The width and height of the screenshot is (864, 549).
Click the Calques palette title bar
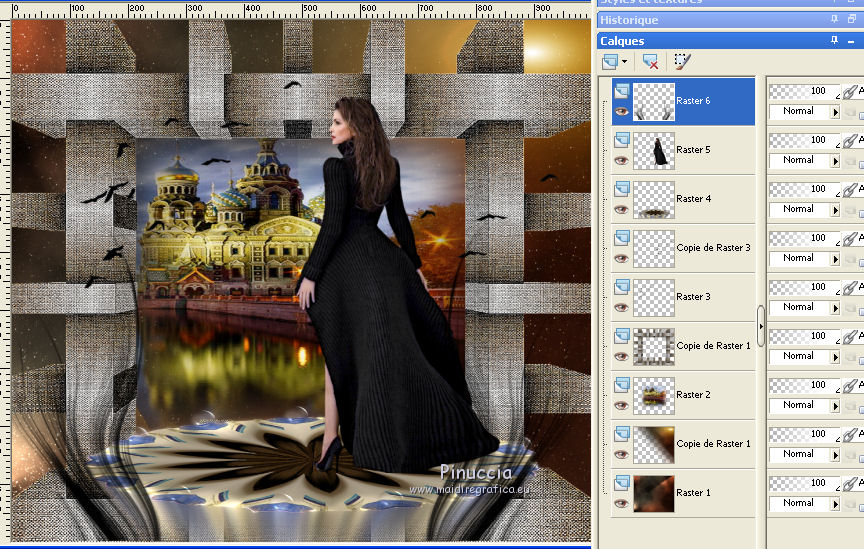click(730, 41)
